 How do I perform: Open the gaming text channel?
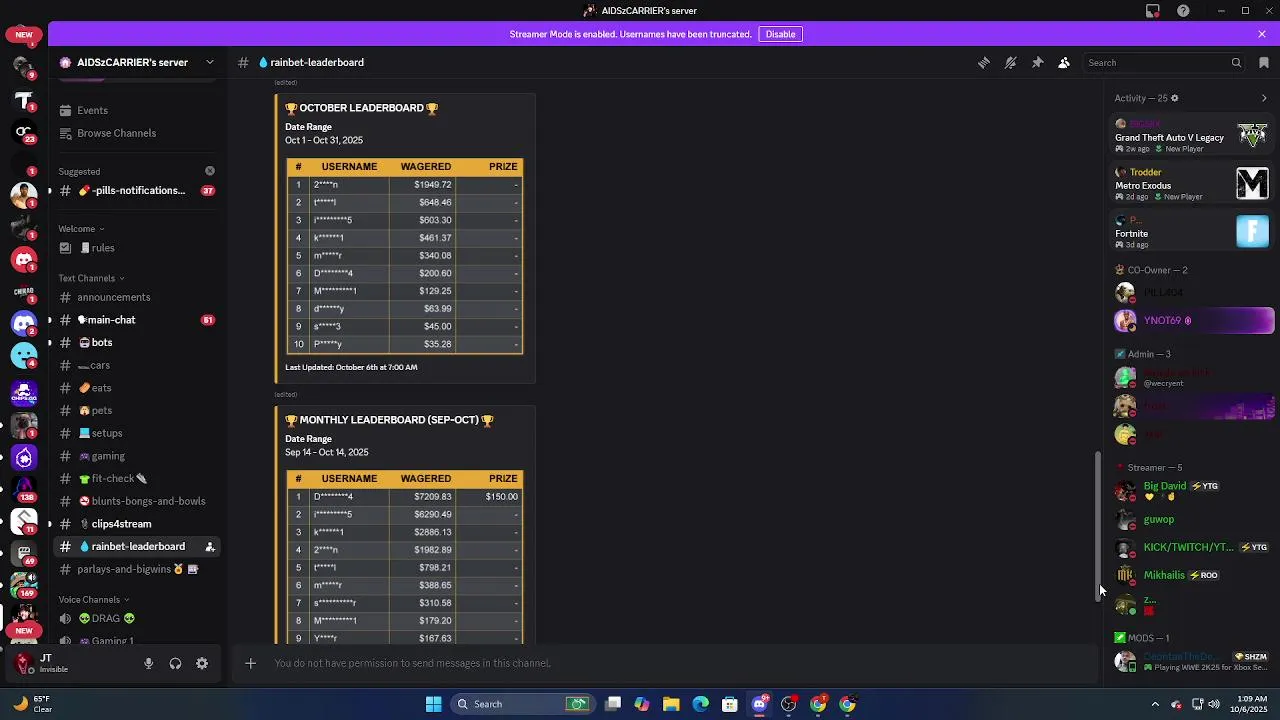tap(135, 456)
